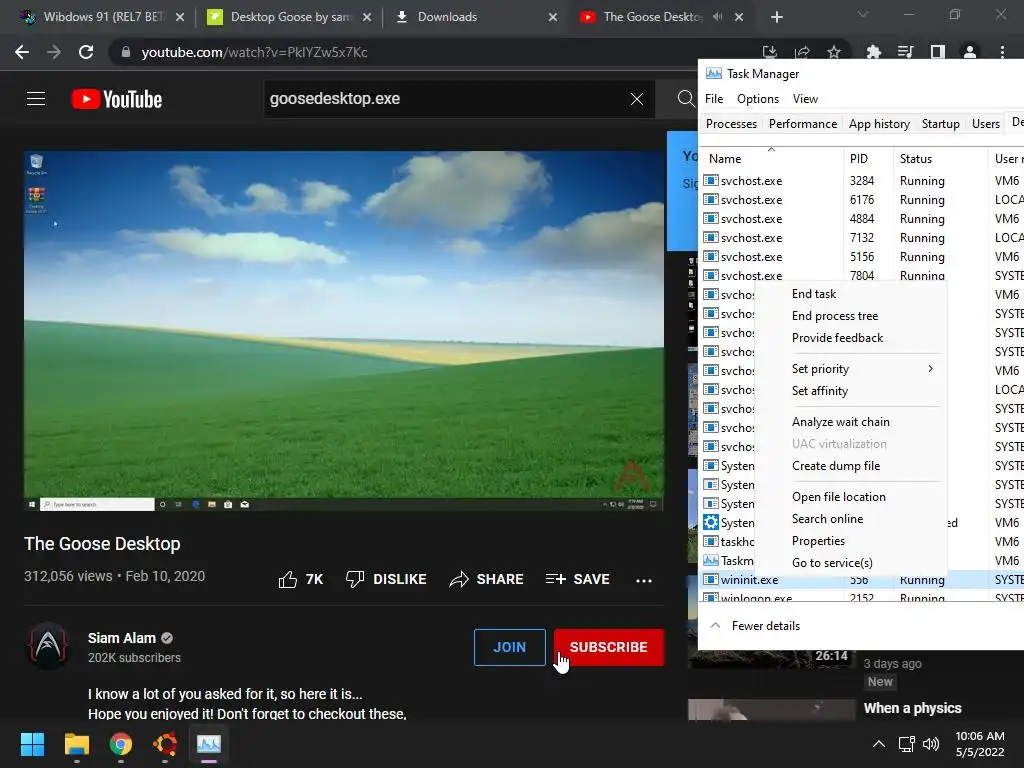Choose End task in context menu
The height and width of the screenshot is (768, 1024).
point(814,294)
